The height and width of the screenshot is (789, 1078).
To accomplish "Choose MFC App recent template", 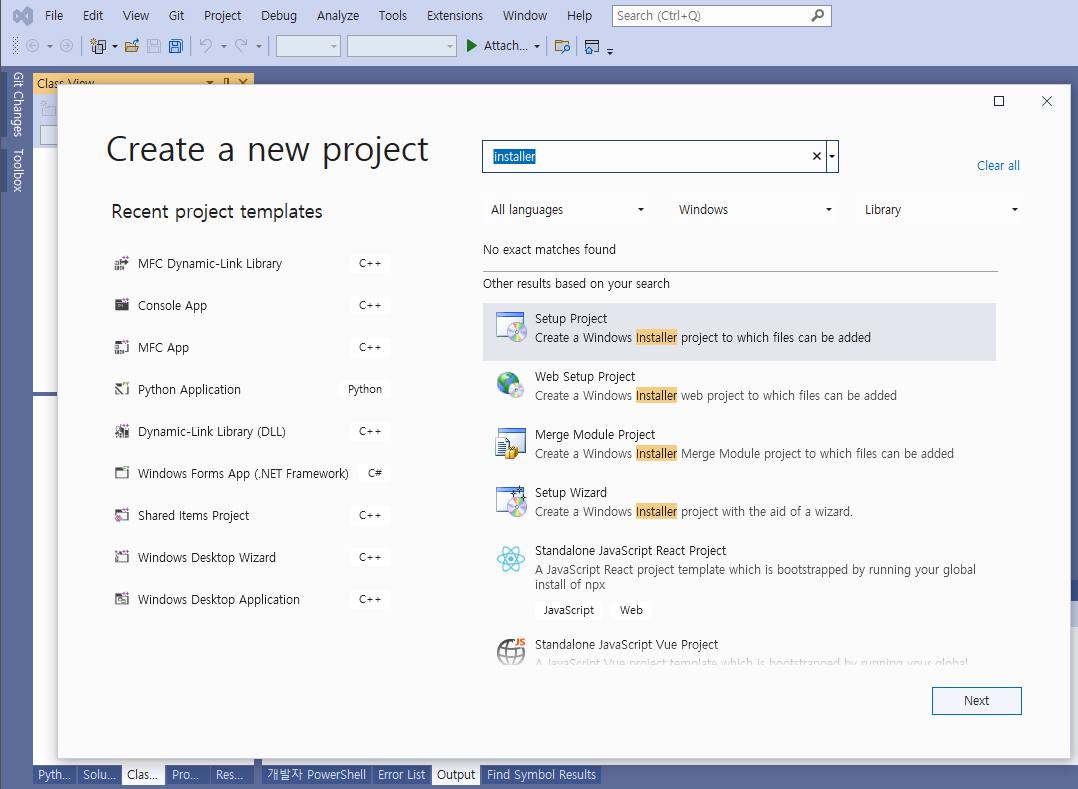I will [252, 347].
